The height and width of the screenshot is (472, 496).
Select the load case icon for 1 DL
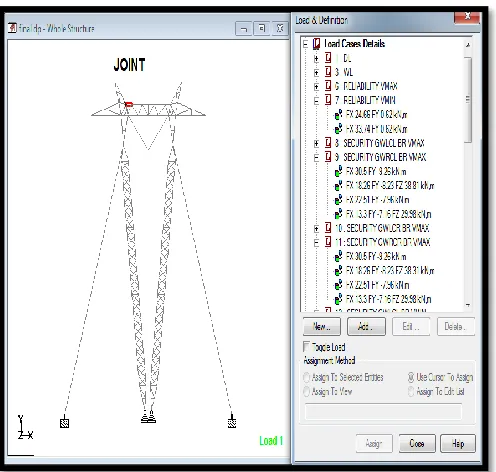328,58
